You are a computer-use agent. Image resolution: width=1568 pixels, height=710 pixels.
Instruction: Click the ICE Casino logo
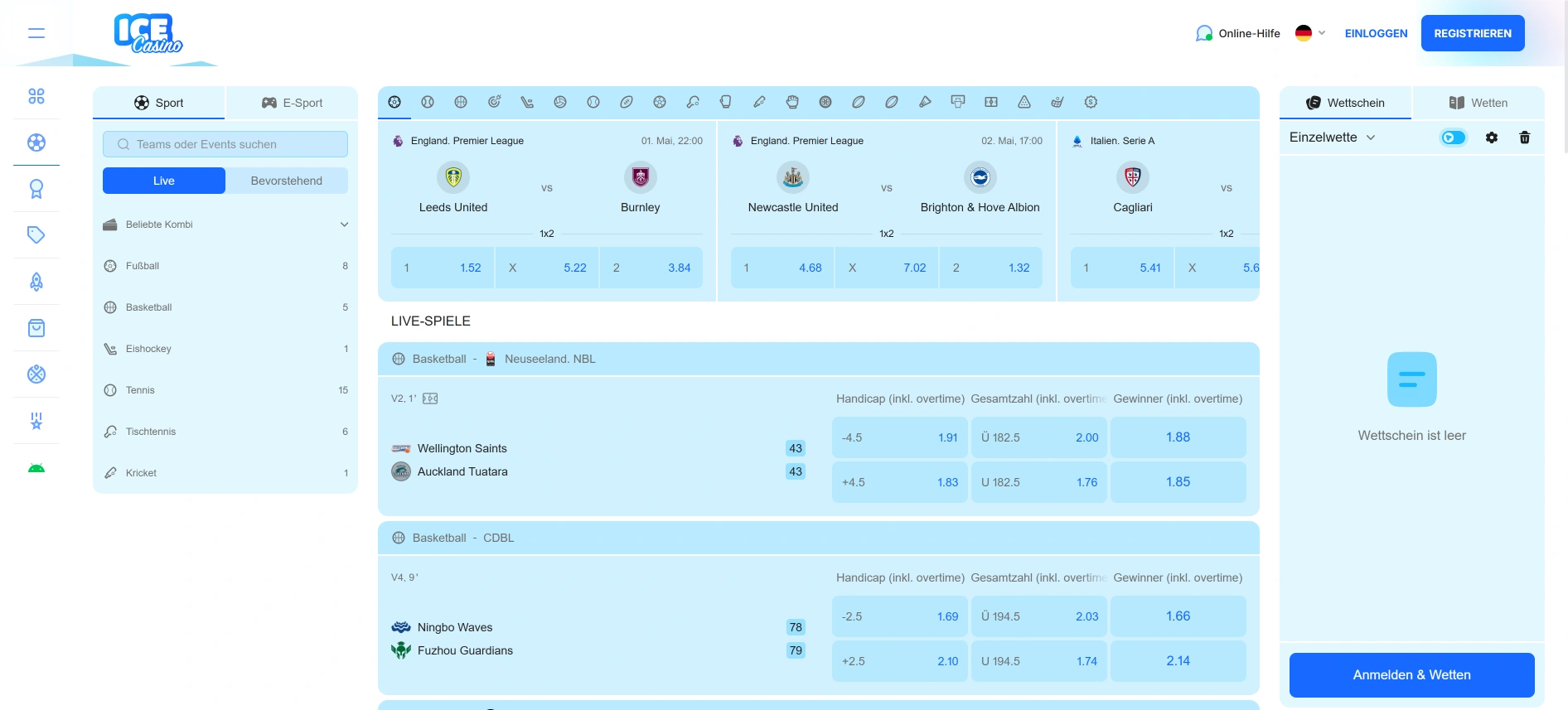click(x=148, y=34)
